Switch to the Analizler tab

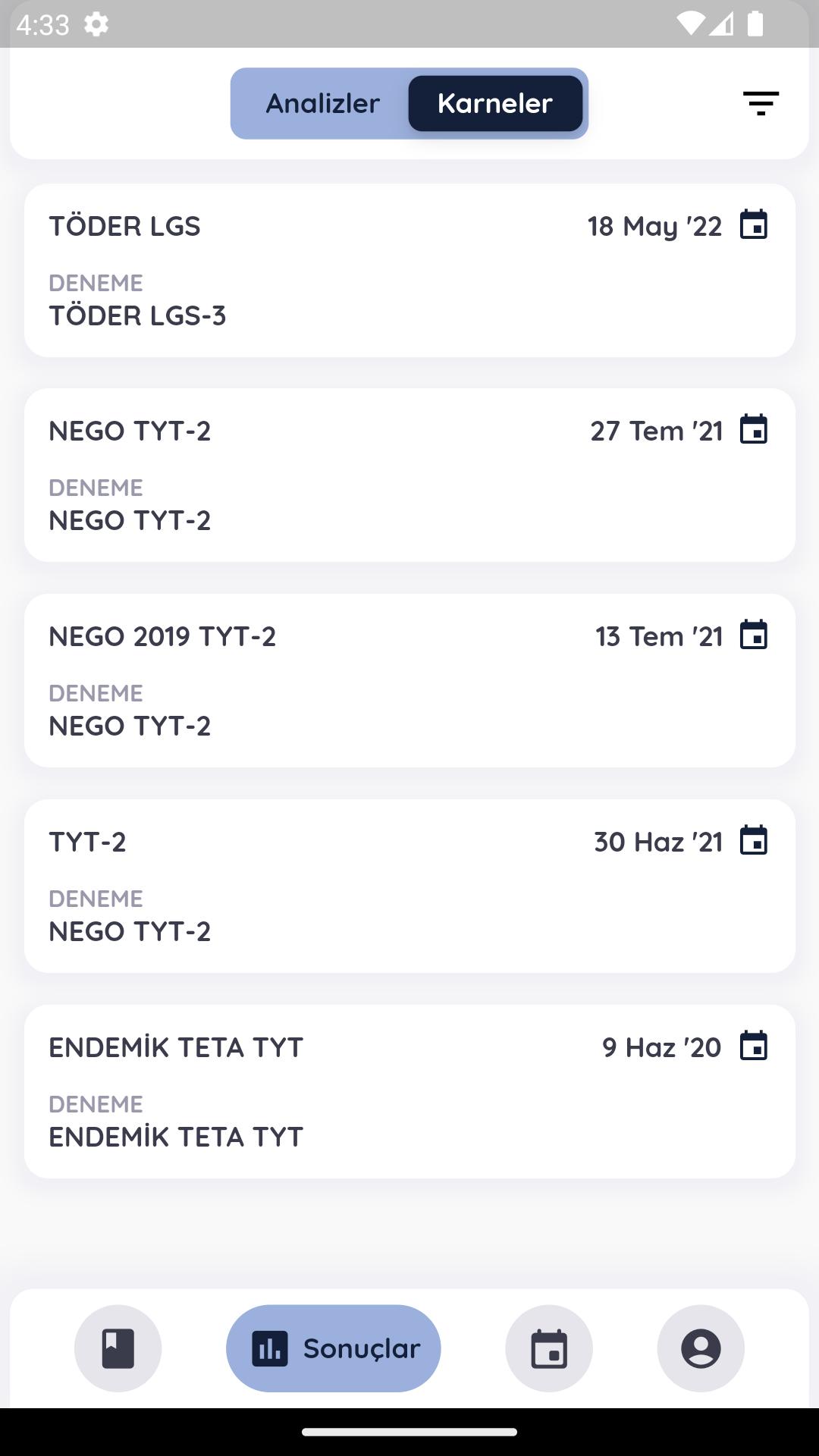pyautogui.click(x=322, y=103)
